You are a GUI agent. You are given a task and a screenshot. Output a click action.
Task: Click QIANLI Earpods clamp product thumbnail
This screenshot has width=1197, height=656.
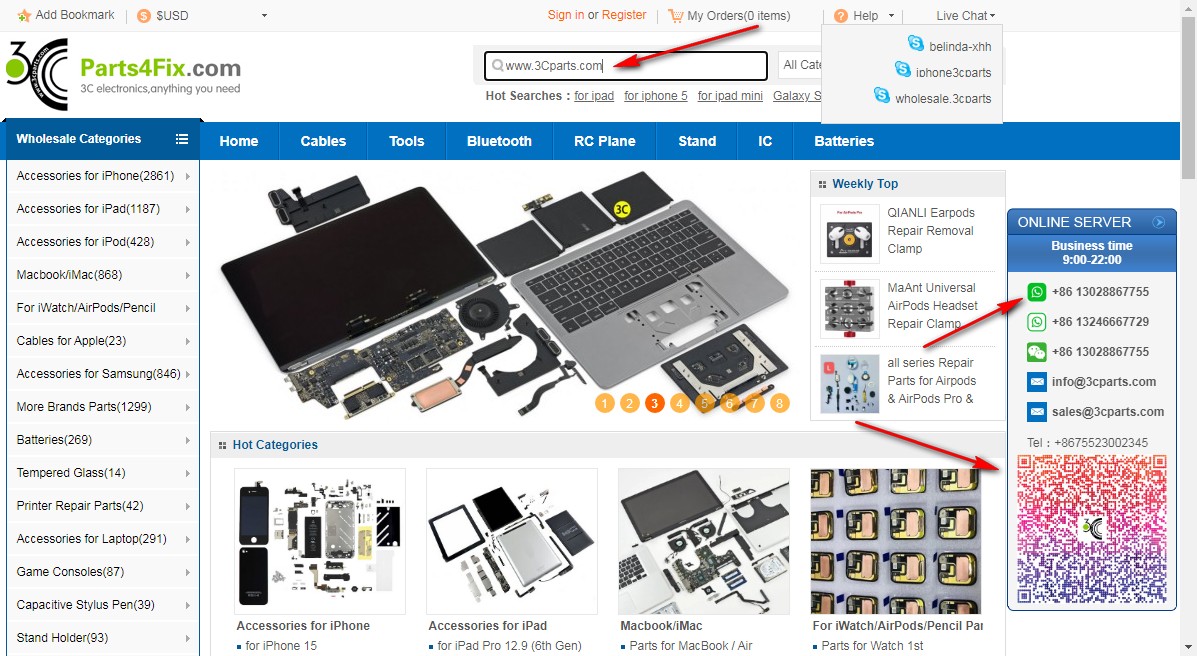[849, 234]
